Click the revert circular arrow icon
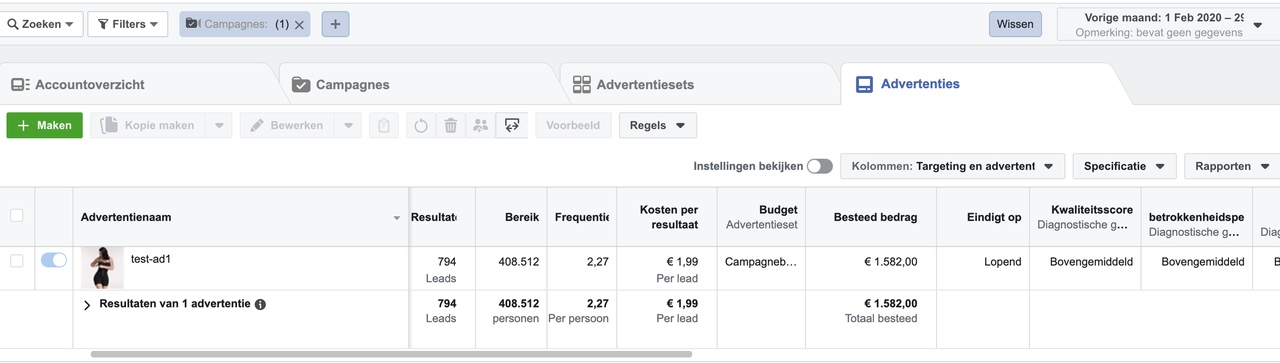This screenshot has height=363, width=1280. pyautogui.click(x=421, y=126)
